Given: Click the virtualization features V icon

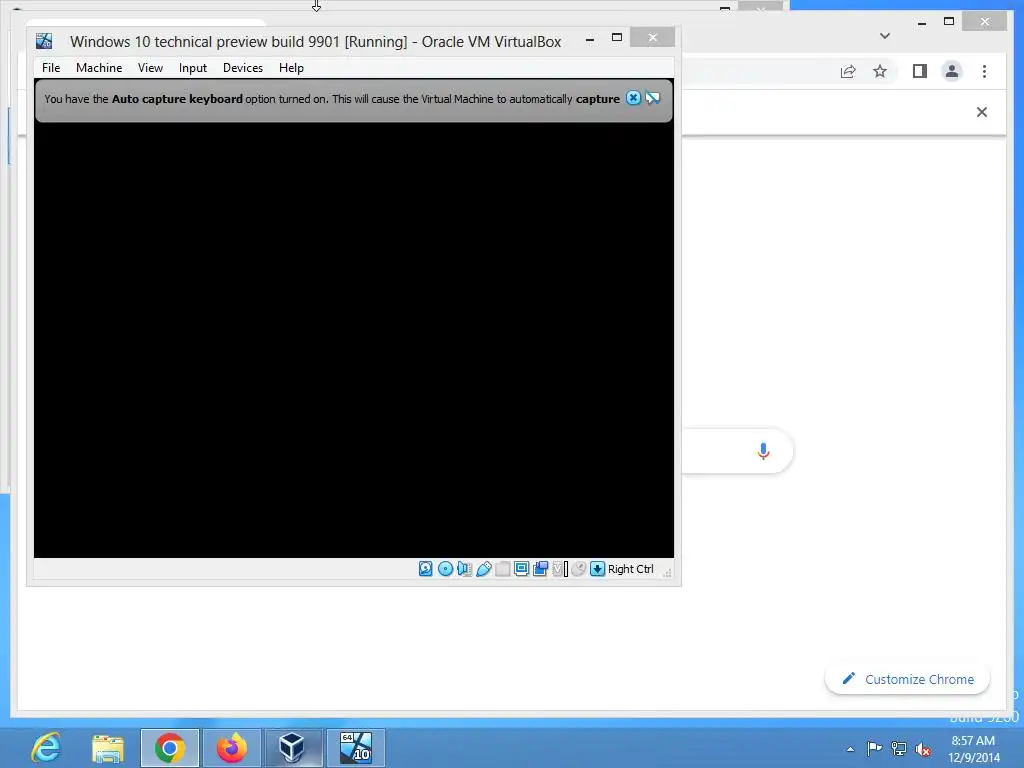Looking at the screenshot, I should [x=558, y=569].
